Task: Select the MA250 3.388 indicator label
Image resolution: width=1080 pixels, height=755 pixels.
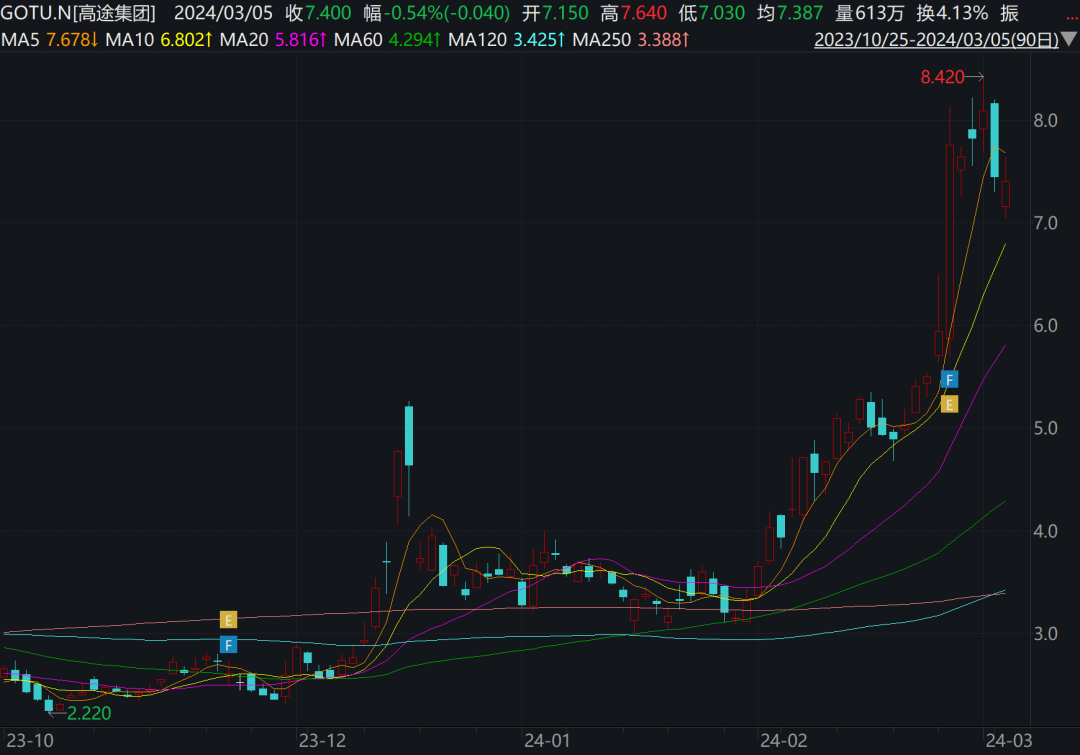Action: click(631, 40)
